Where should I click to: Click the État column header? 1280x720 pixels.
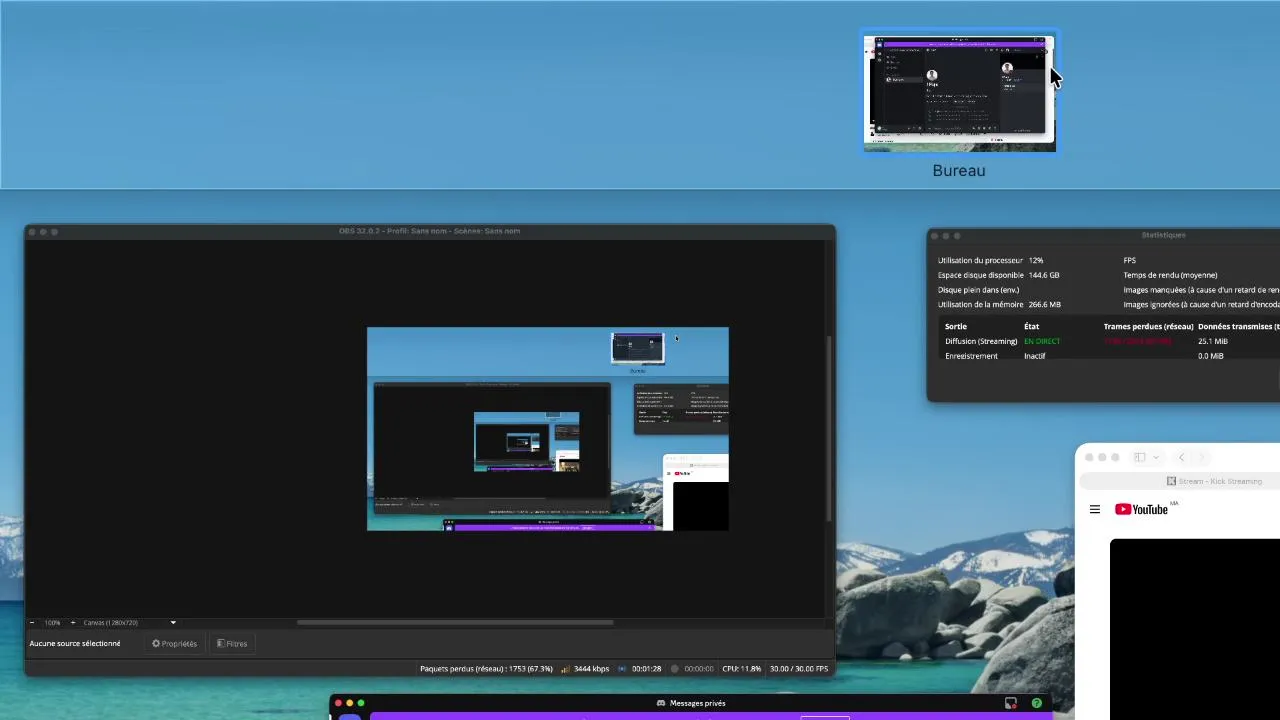click(1031, 326)
